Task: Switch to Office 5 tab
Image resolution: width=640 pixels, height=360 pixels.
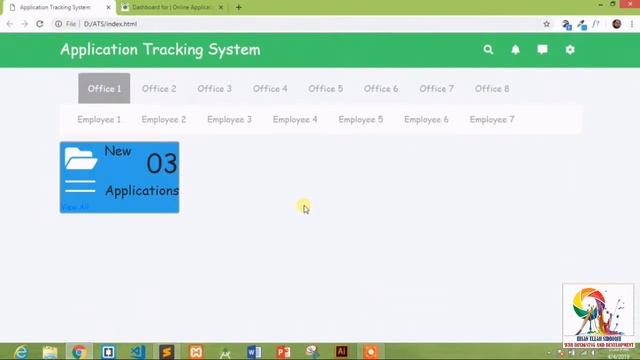Action: tap(326, 89)
